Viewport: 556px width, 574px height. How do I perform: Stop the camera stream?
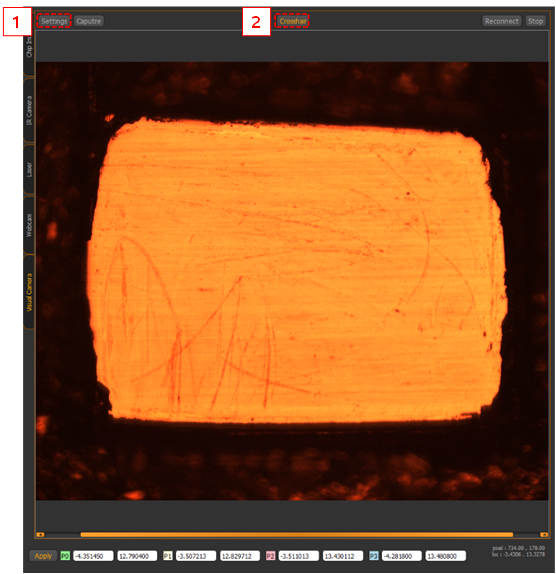click(x=535, y=21)
